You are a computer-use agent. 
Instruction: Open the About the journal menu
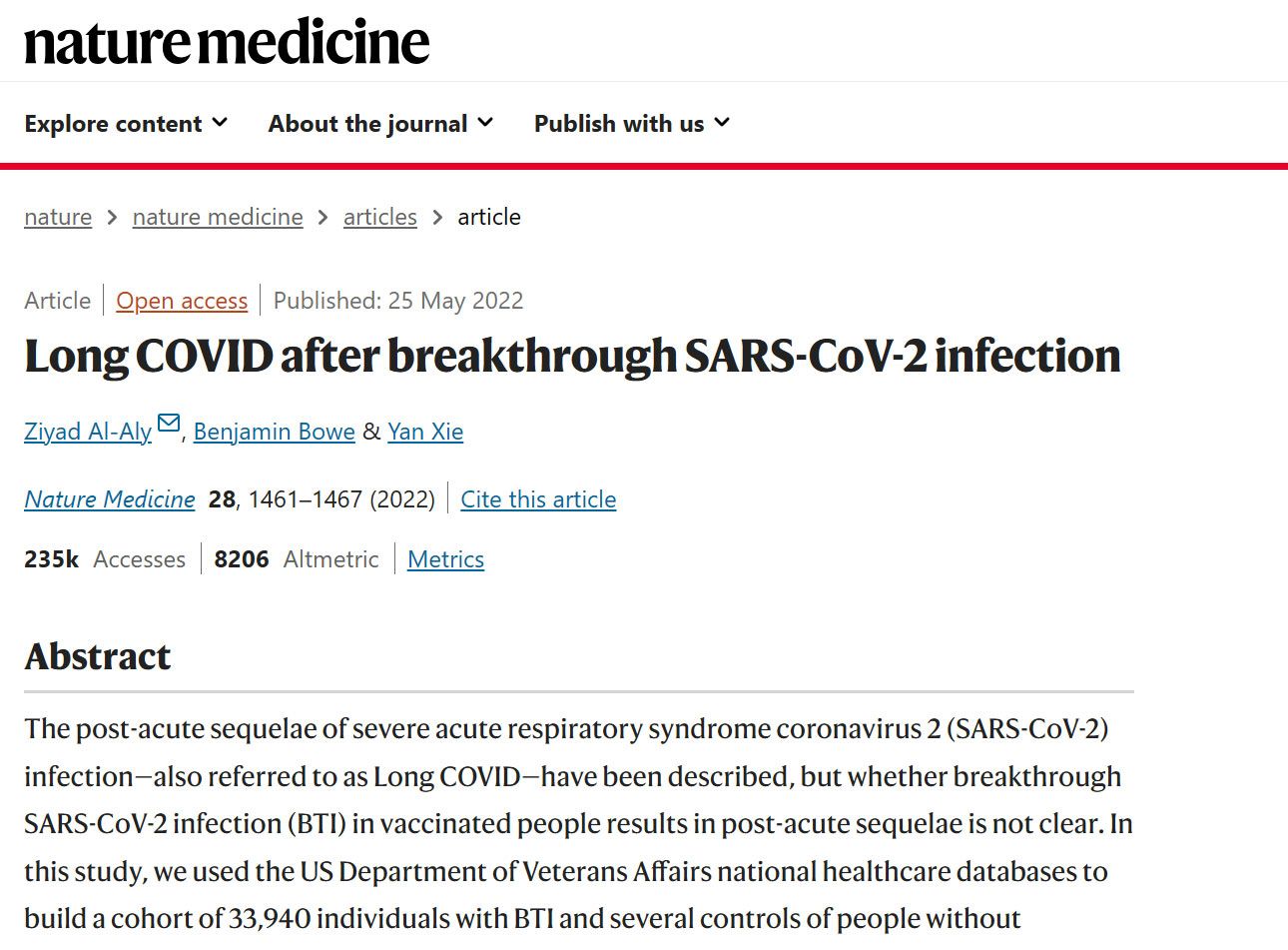click(x=380, y=124)
